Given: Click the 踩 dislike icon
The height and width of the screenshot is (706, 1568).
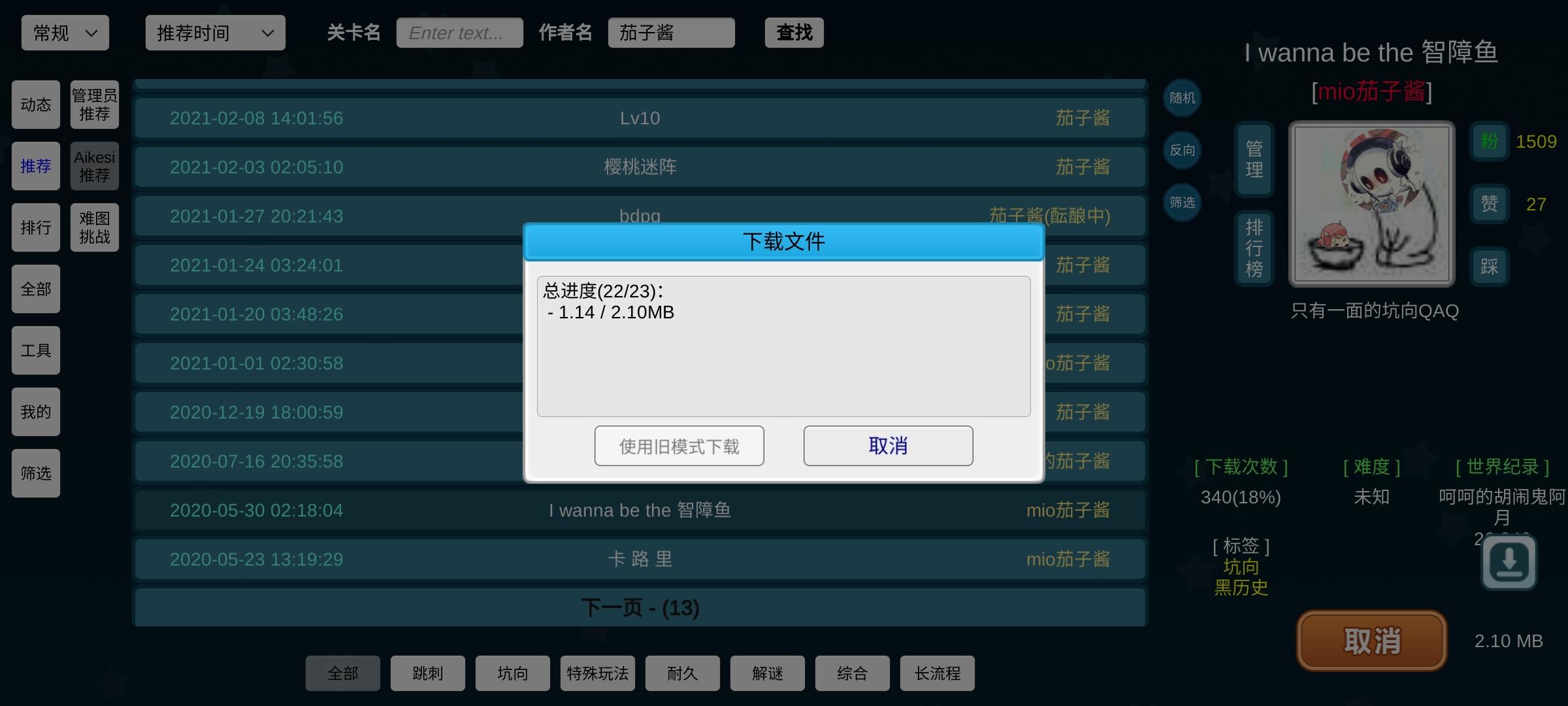Looking at the screenshot, I should [1489, 267].
